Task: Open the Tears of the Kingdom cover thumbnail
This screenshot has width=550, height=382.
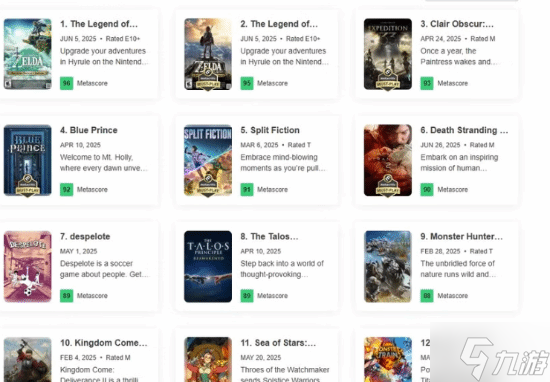Action: [28, 54]
